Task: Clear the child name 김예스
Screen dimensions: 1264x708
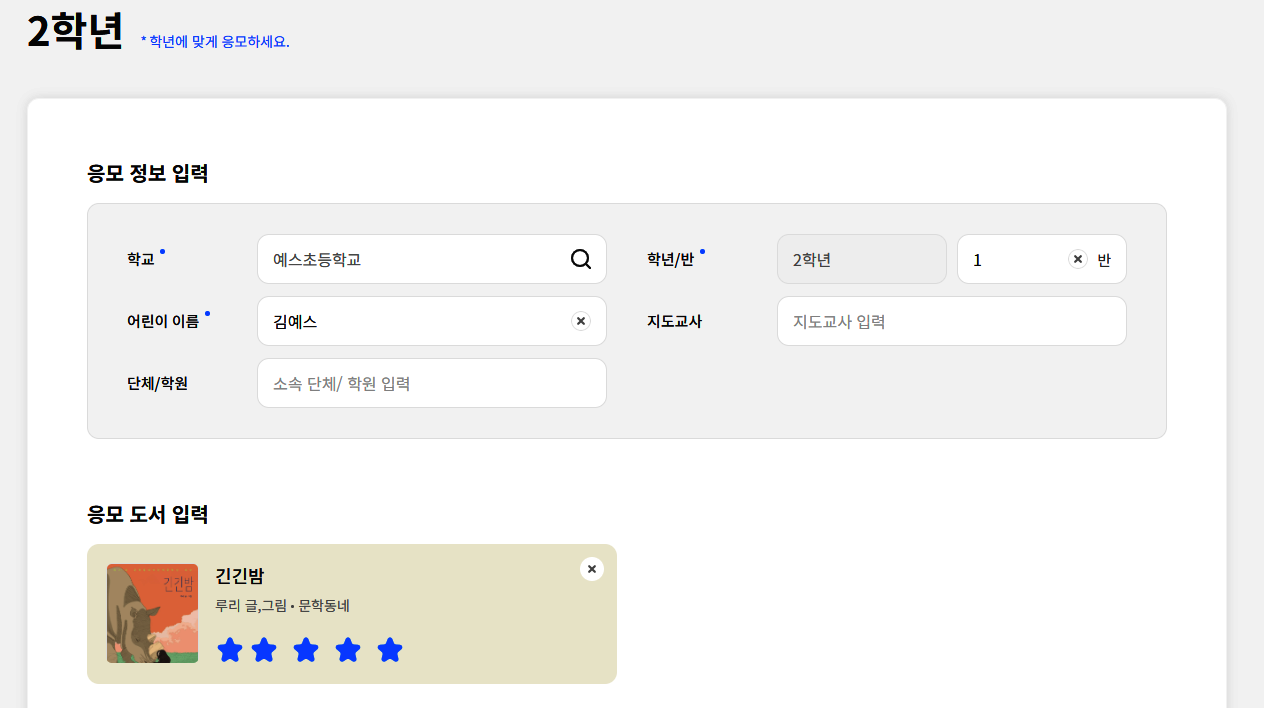Action: (581, 321)
